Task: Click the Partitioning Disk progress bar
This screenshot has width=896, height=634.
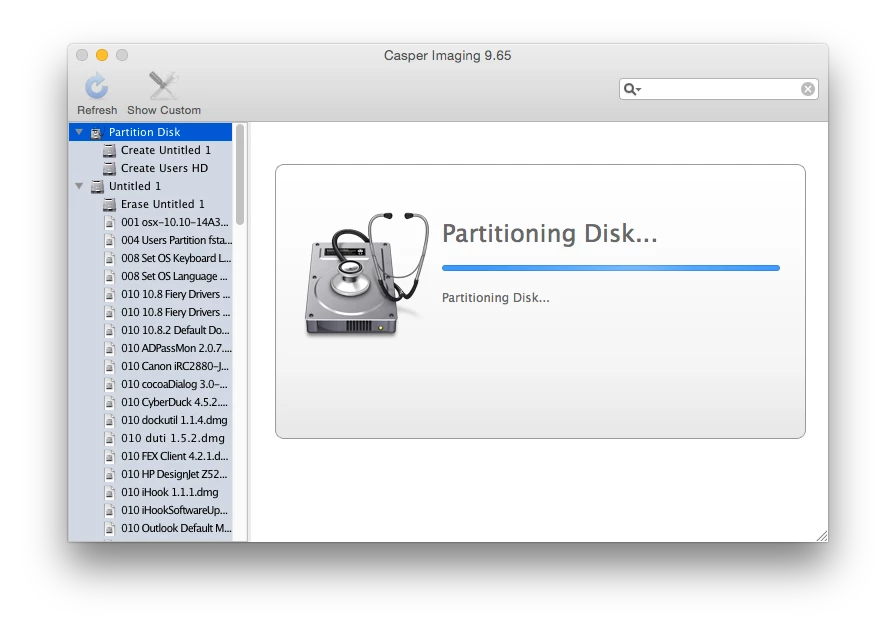Action: pyautogui.click(x=610, y=268)
